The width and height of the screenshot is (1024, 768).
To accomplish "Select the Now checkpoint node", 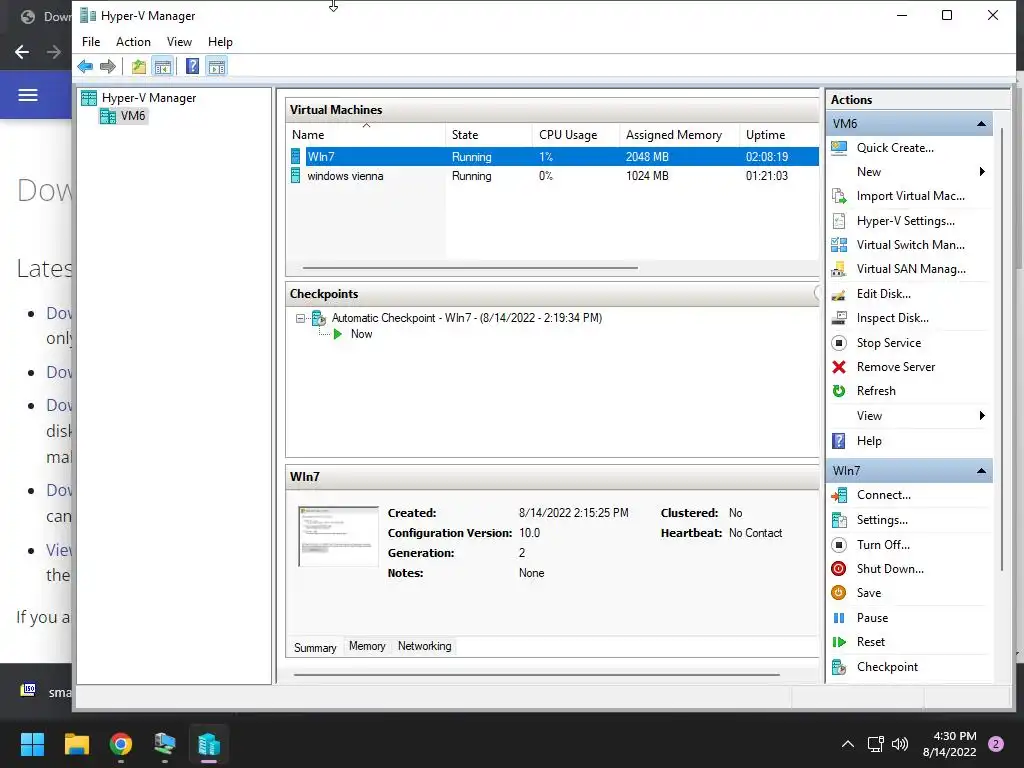I will (x=361, y=334).
